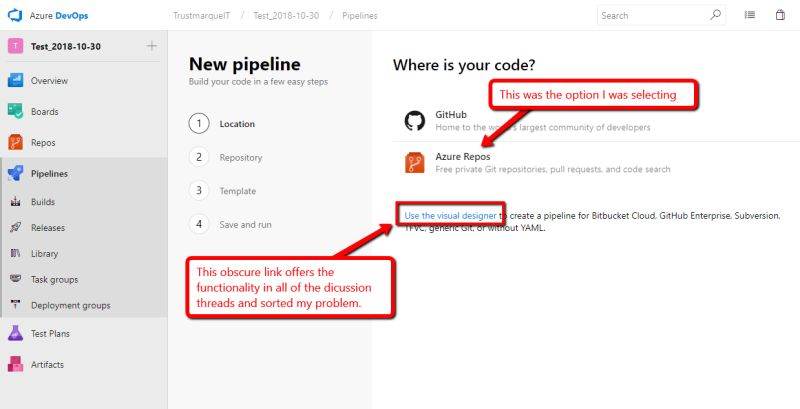Click the TrustmarqueIT breadcrumb link
Screen dimensions: 800x409
(x=202, y=16)
